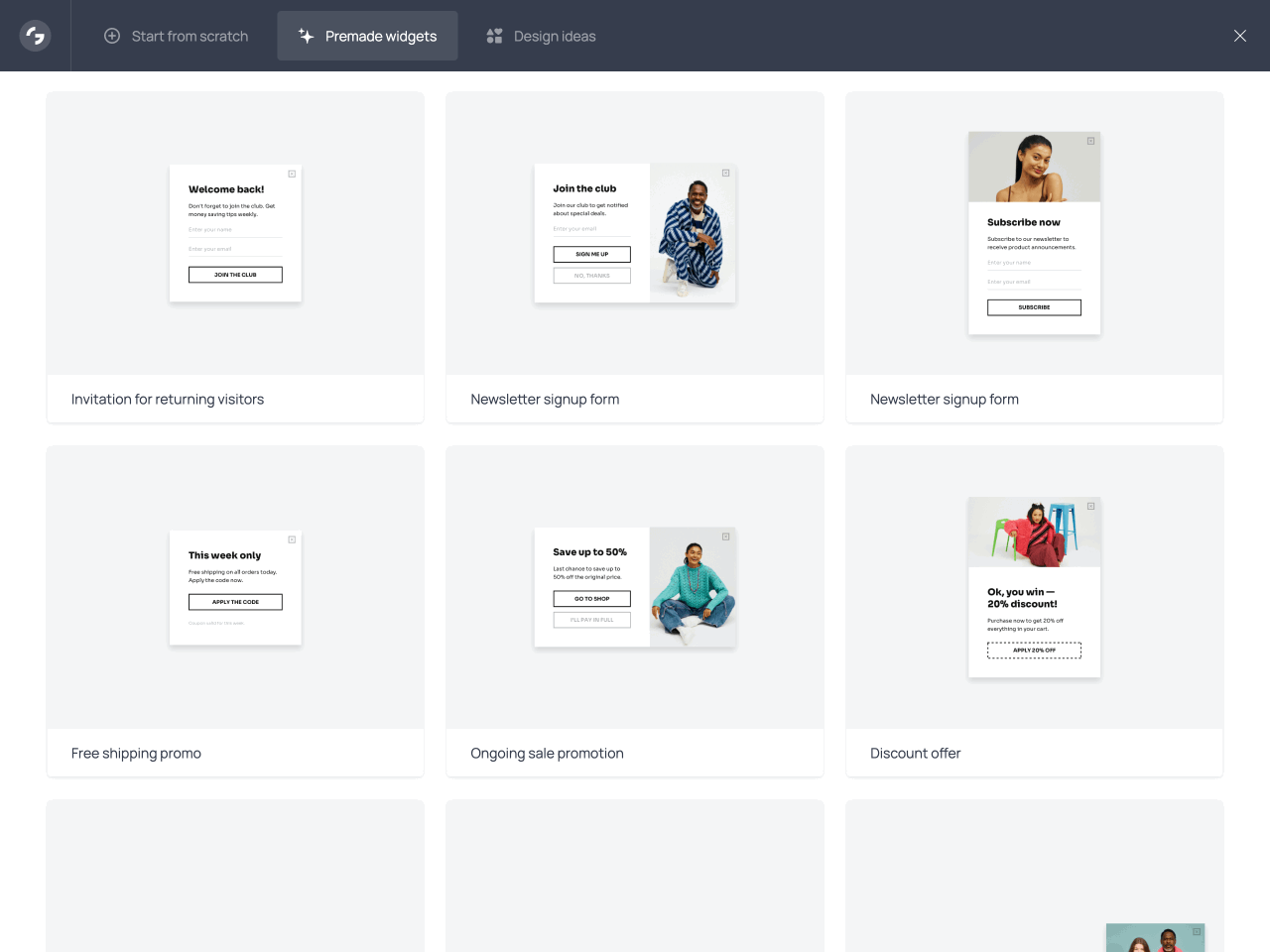The height and width of the screenshot is (952, 1270).
Task: Click close icon on Welcome back preview
Action: tap(292, 174)
